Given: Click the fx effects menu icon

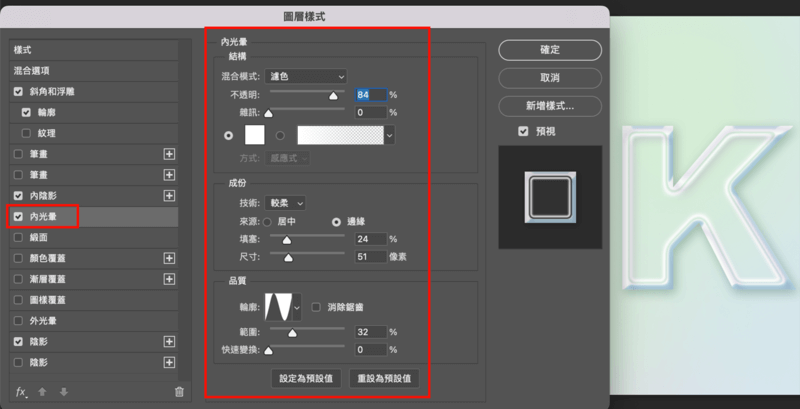Looking at the screenshot, I should pos(20,392).
